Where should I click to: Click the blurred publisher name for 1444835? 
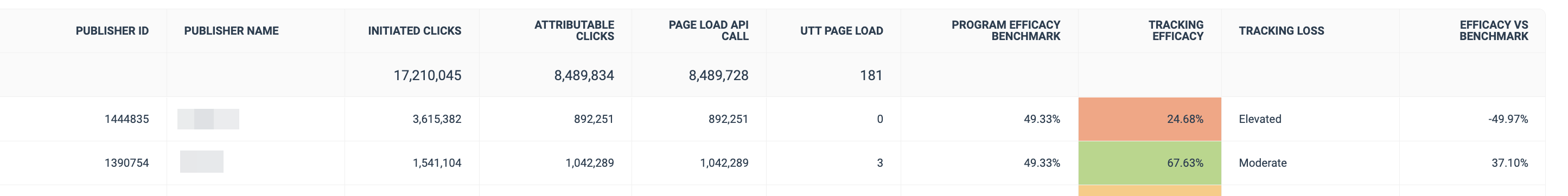coord(208,119)
